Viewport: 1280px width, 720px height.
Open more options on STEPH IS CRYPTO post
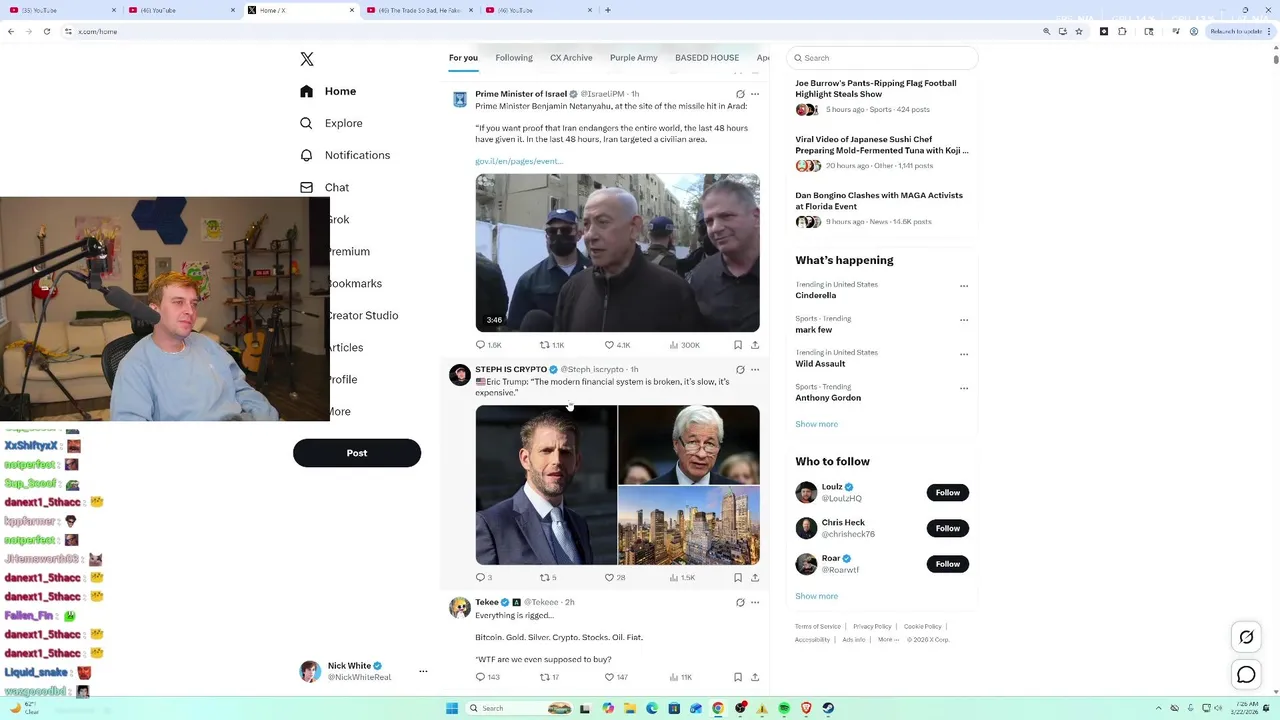[x=755, y=370]
